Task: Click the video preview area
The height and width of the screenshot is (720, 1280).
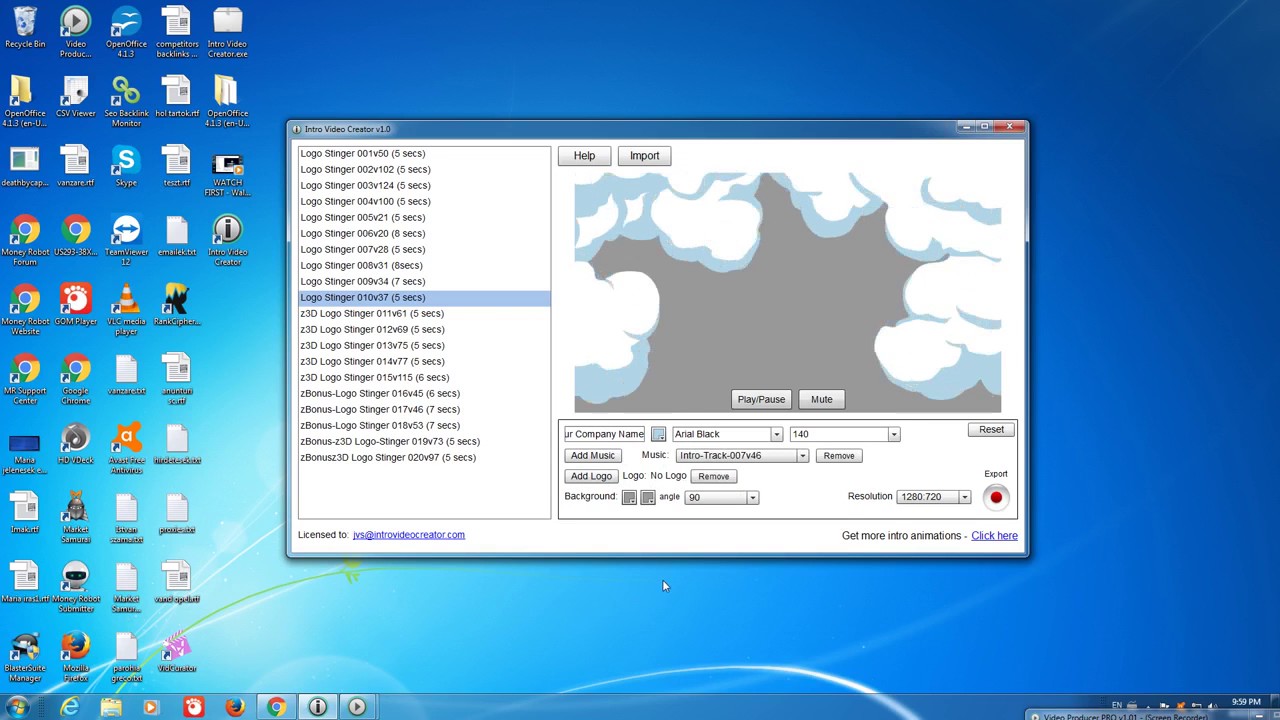Action: click(787, 292)
